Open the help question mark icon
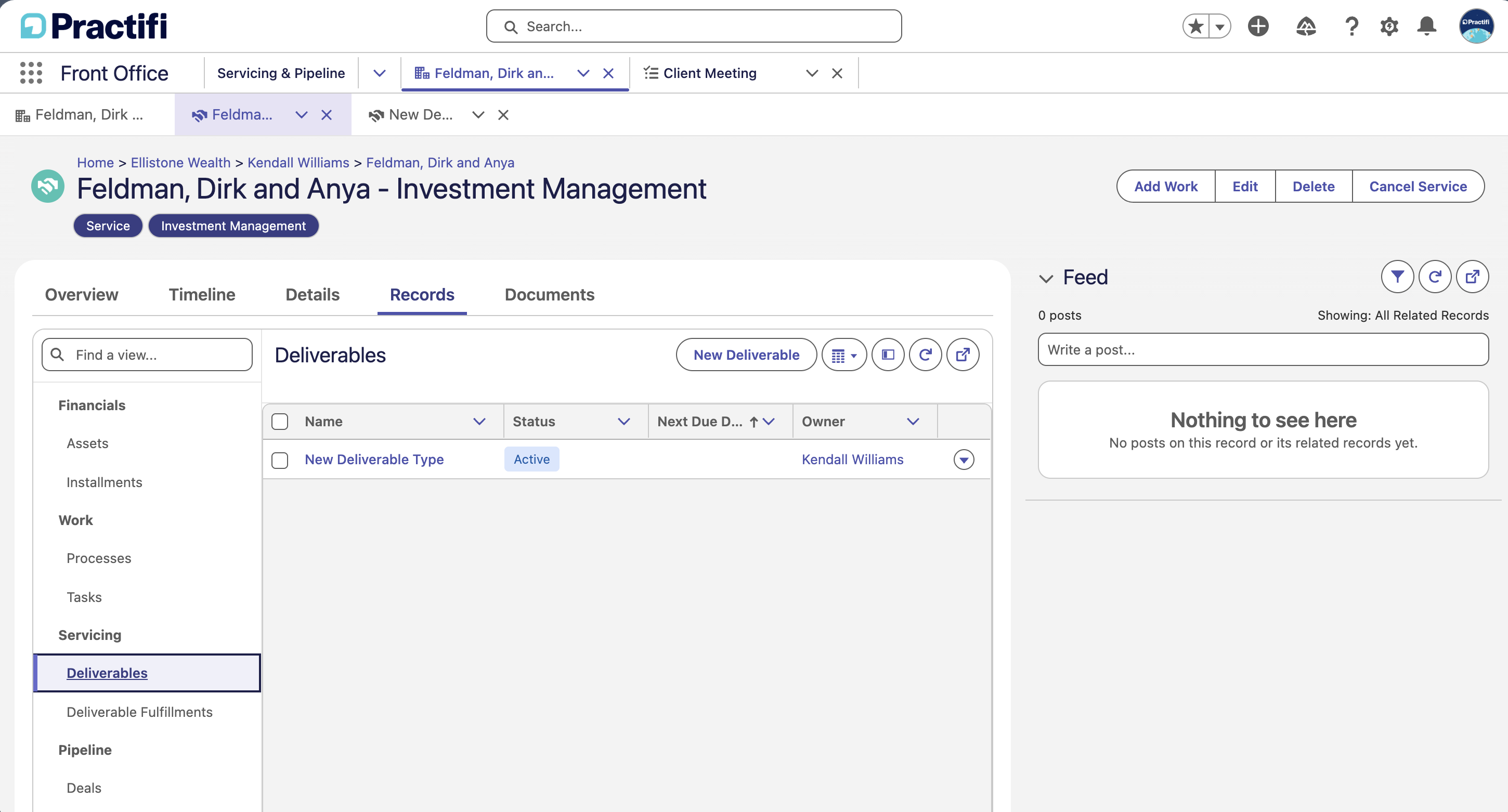The height and width of the screenshot is (812, 1508). pos(1351,27)
